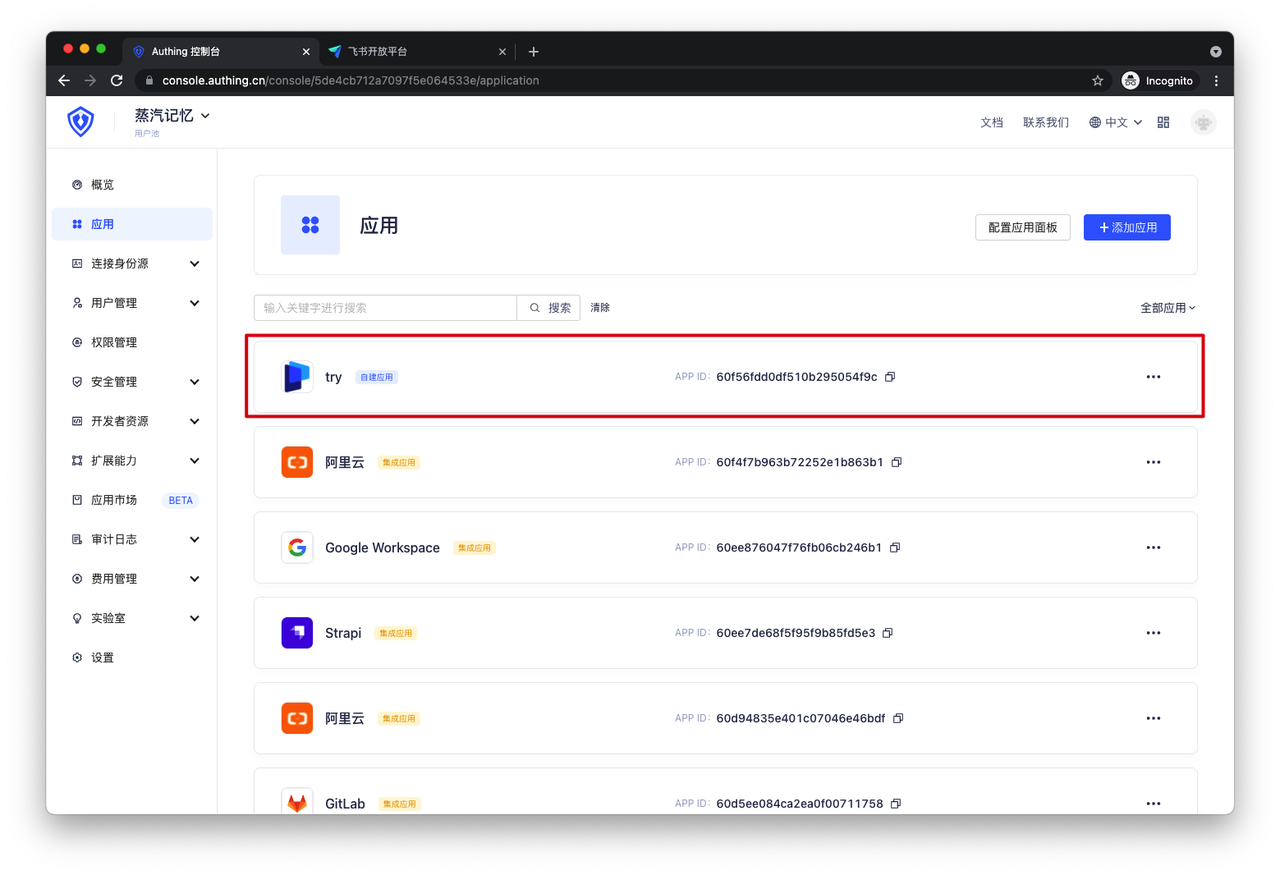
Task: Expand the 蒸汽记忆 user pool dropdown
Action: pos(172,116)
